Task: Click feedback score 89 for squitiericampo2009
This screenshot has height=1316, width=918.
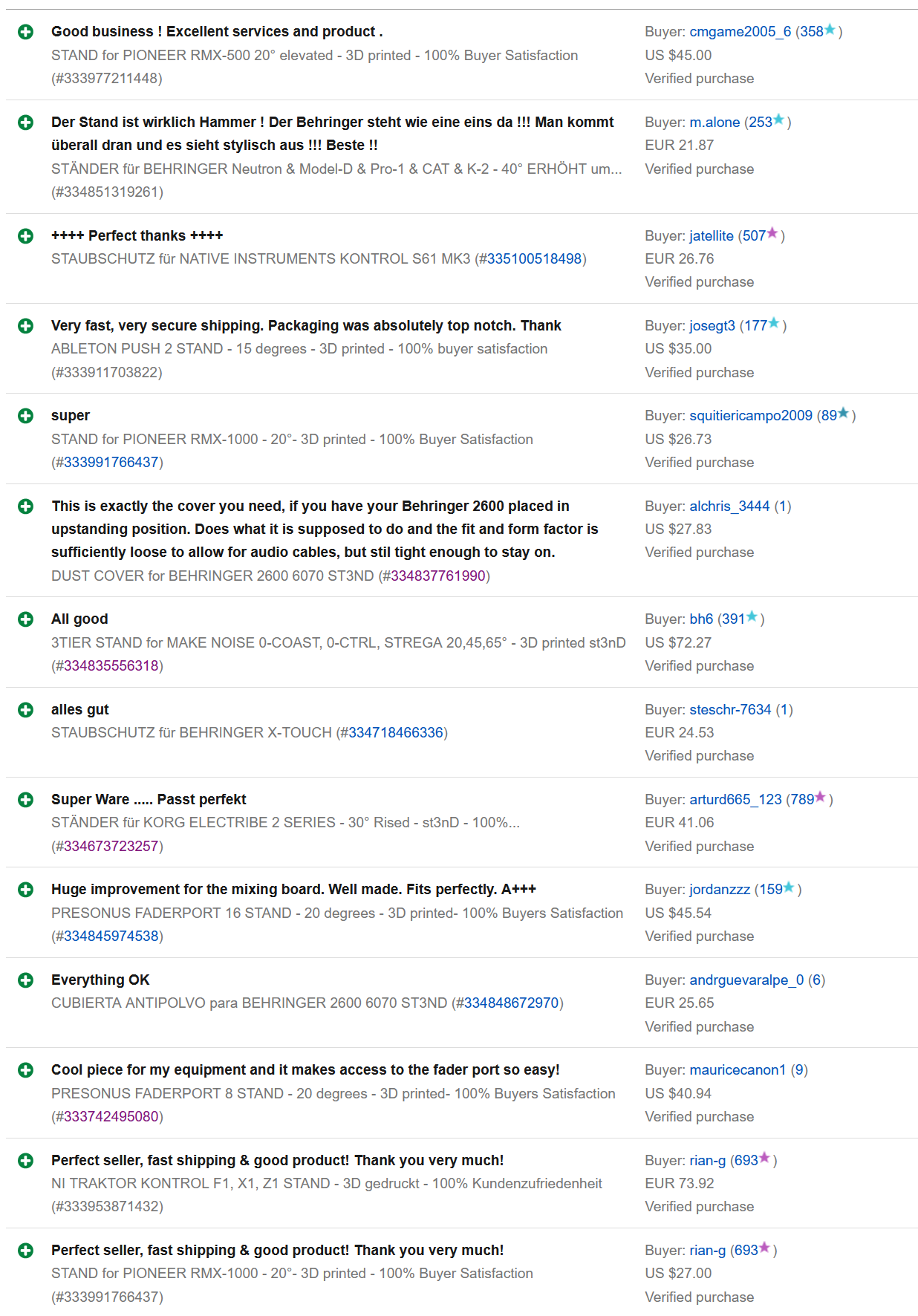Action: 829,416
